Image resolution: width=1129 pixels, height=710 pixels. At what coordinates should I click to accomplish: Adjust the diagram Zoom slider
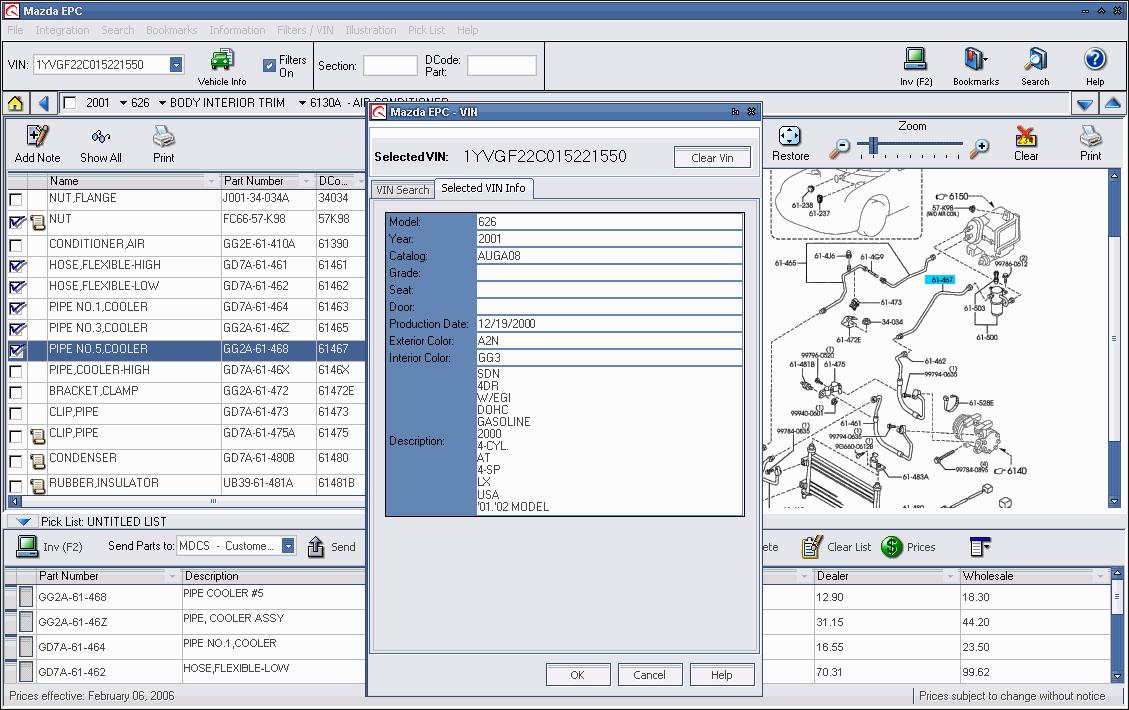coord(873,146)
